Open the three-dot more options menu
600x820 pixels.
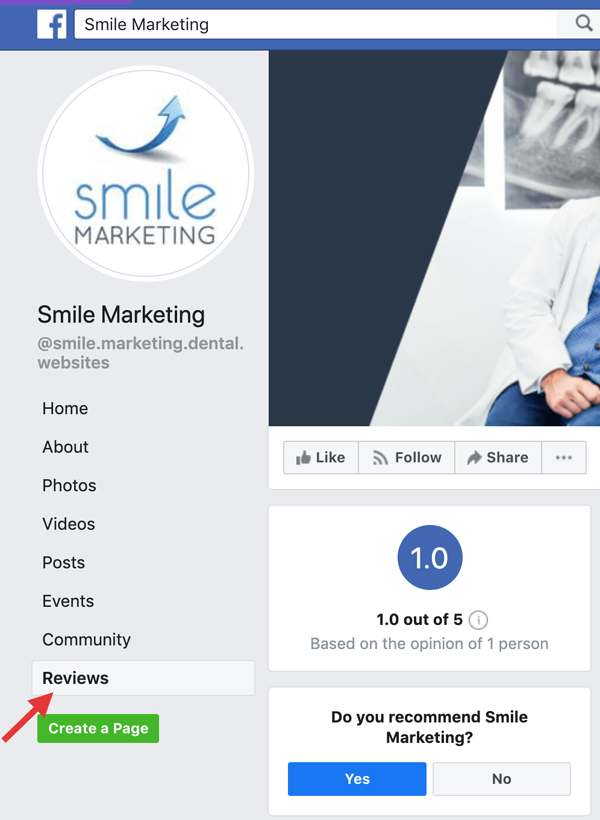563,458
